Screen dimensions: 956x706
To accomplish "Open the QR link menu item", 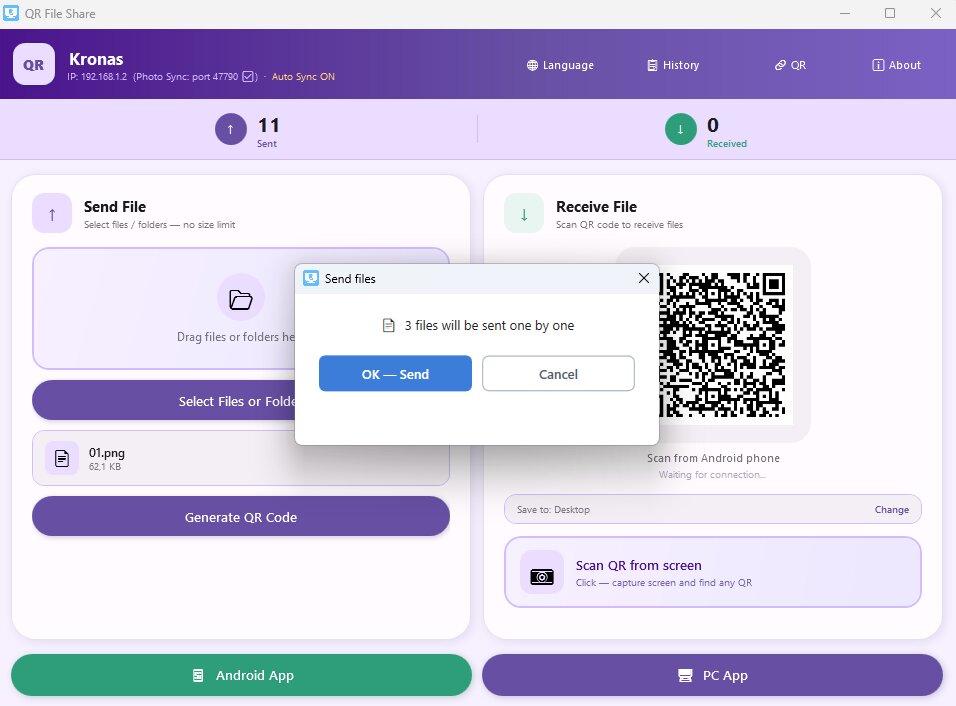I will click(x=790, y=65).
